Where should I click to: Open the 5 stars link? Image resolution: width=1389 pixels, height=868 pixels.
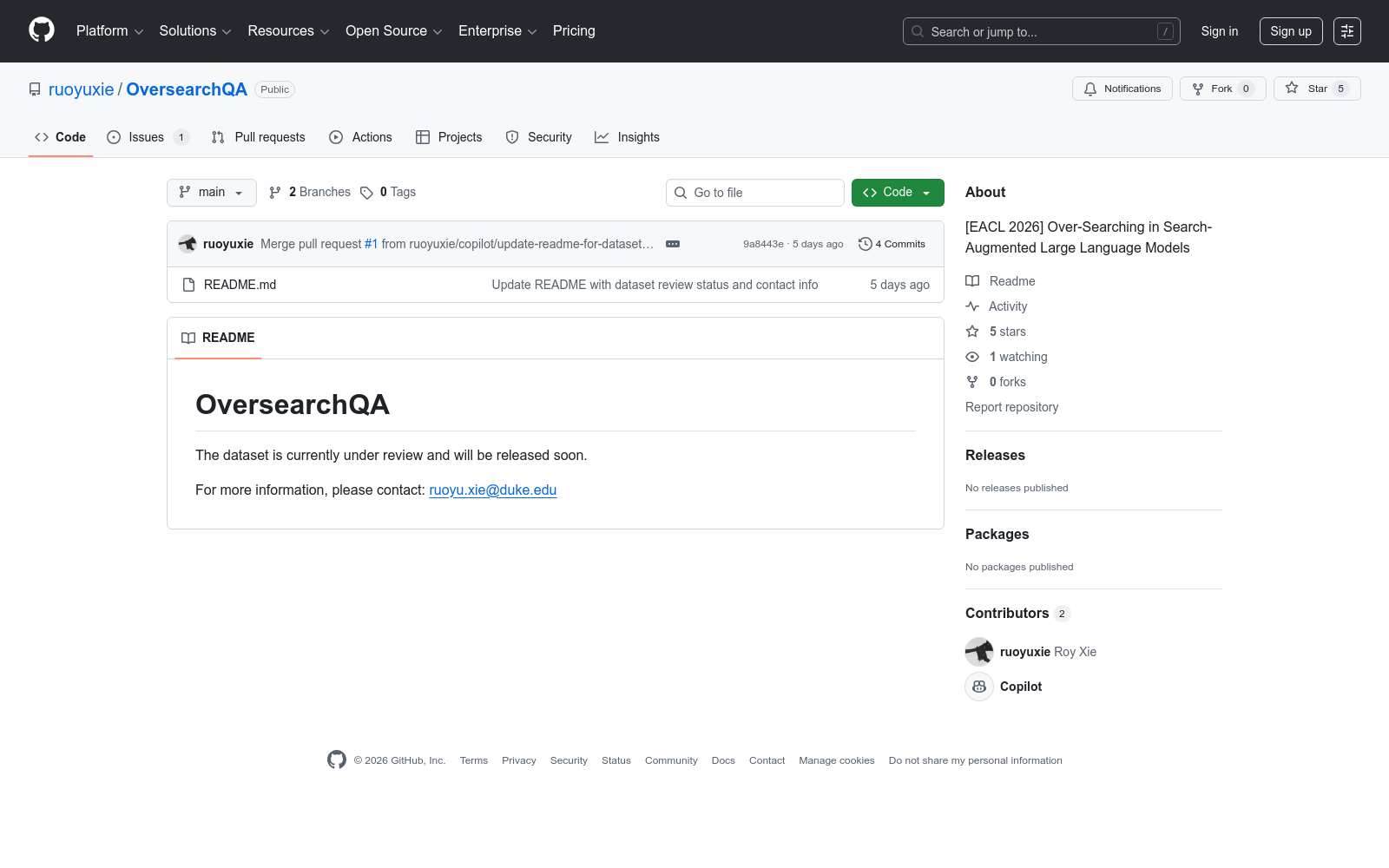[996, 332]
